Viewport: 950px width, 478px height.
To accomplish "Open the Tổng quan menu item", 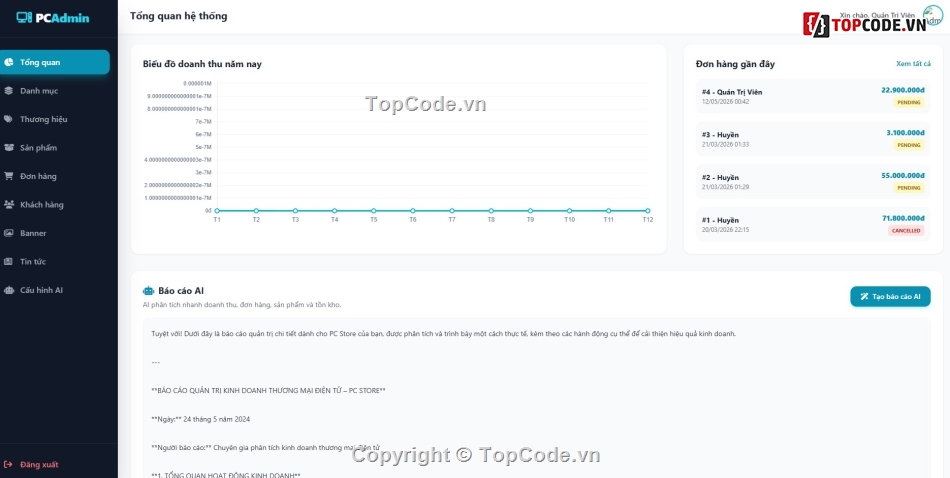I will click(55, 62).
